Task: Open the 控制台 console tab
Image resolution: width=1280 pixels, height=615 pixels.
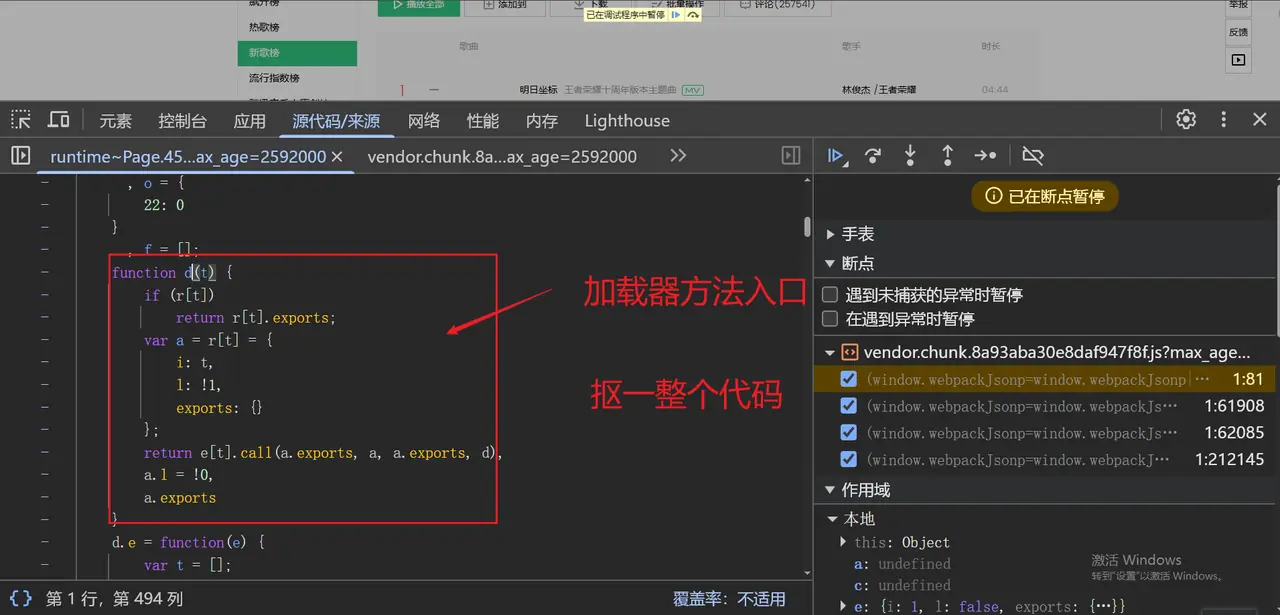Action: coord(182,121)
